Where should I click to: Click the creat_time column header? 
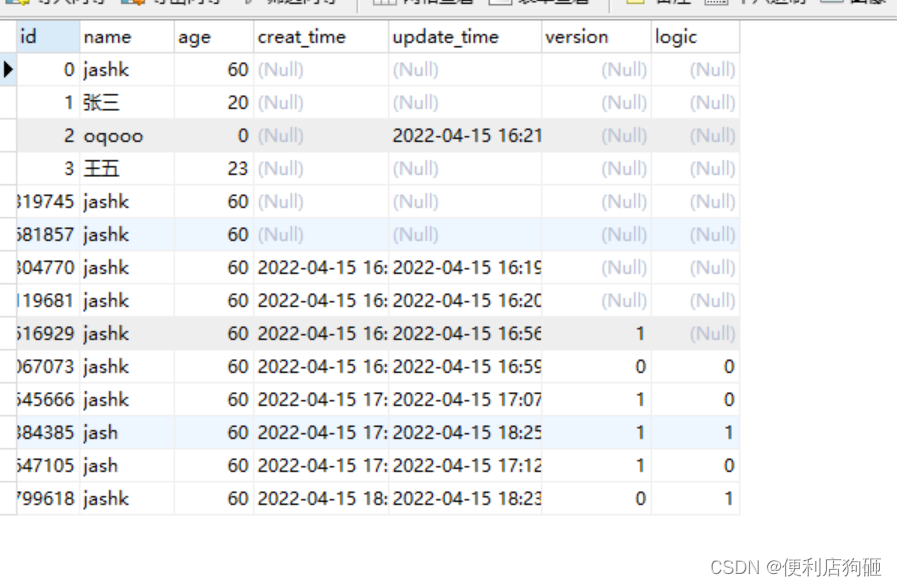[x=322, y=37]
